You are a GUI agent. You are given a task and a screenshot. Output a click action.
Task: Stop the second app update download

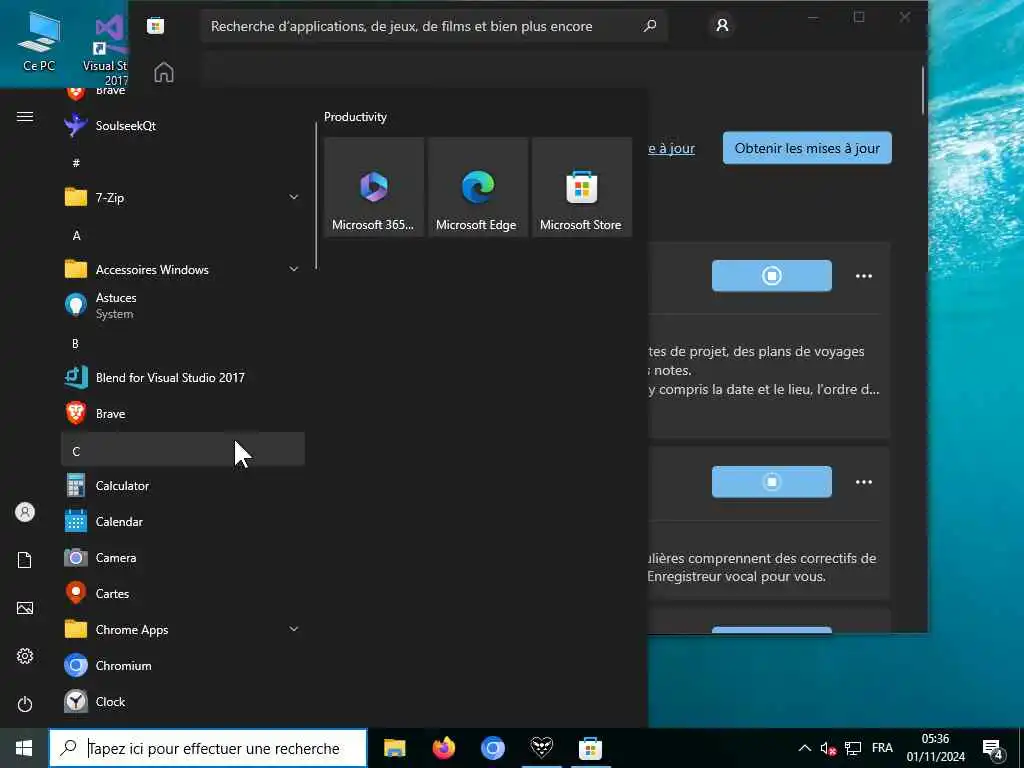pyautogui.click(x=771, y=482)
